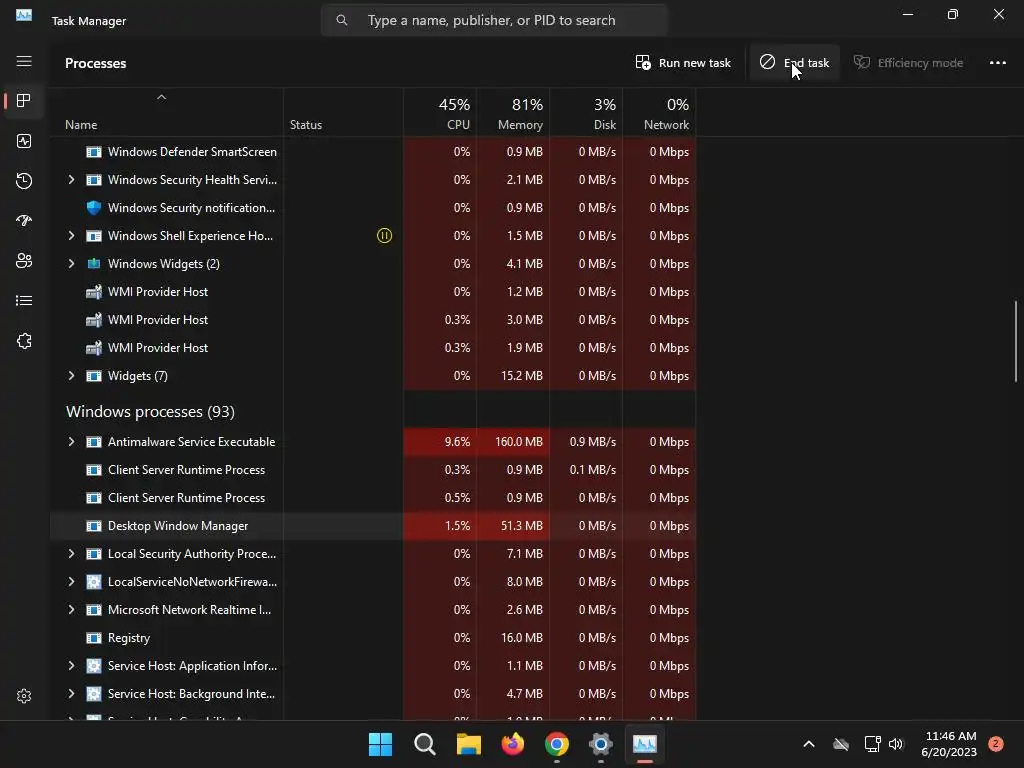Expand Antimalware Service Executable row

click(71, 442)
